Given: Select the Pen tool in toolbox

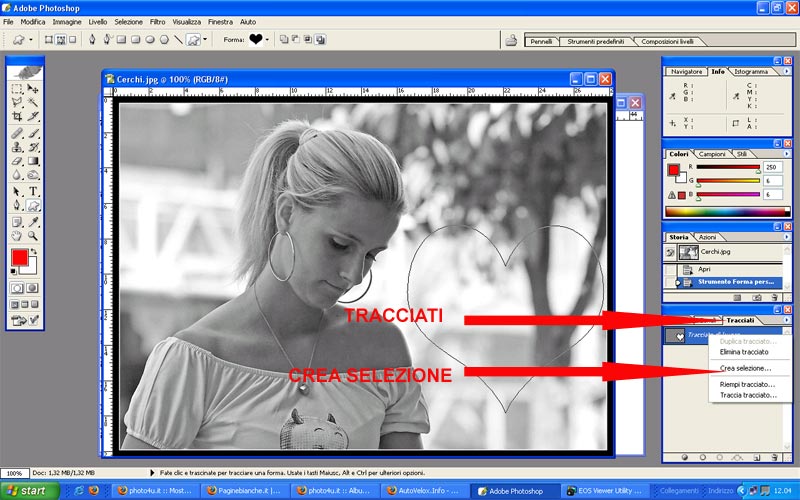Looking at the screenshot, I should pos(17,205).
